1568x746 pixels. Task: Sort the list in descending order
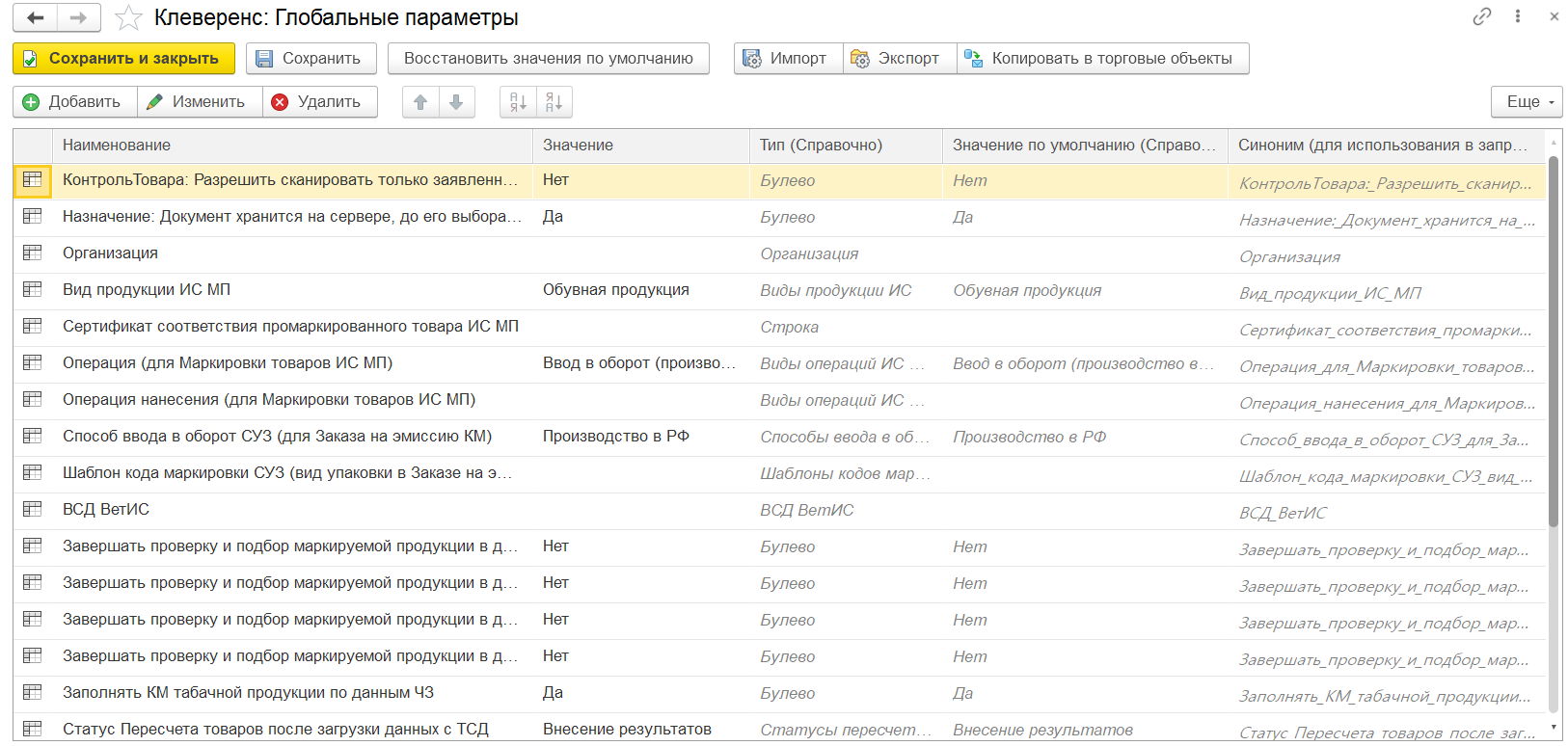554,102
